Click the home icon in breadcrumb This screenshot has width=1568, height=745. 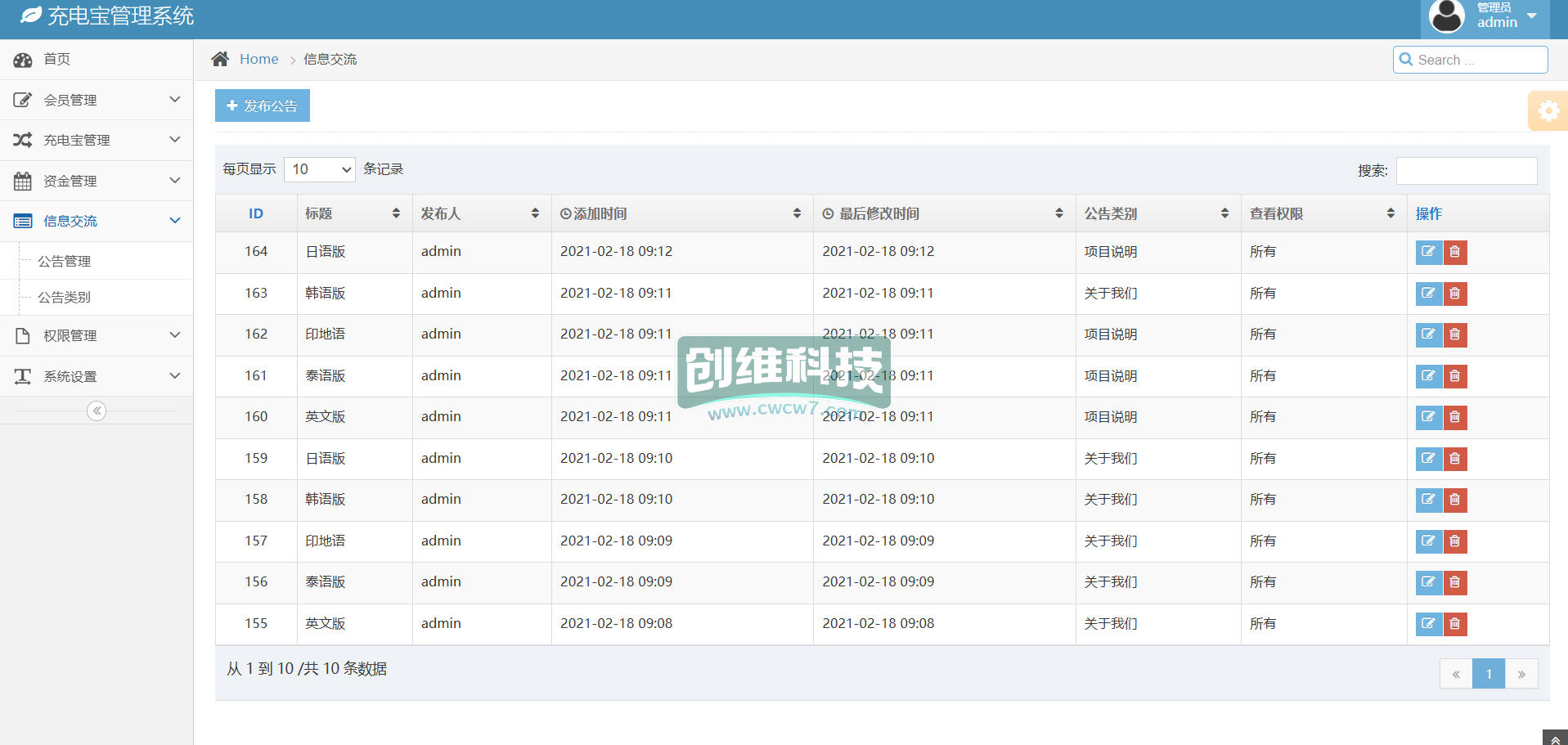point(220,59)
